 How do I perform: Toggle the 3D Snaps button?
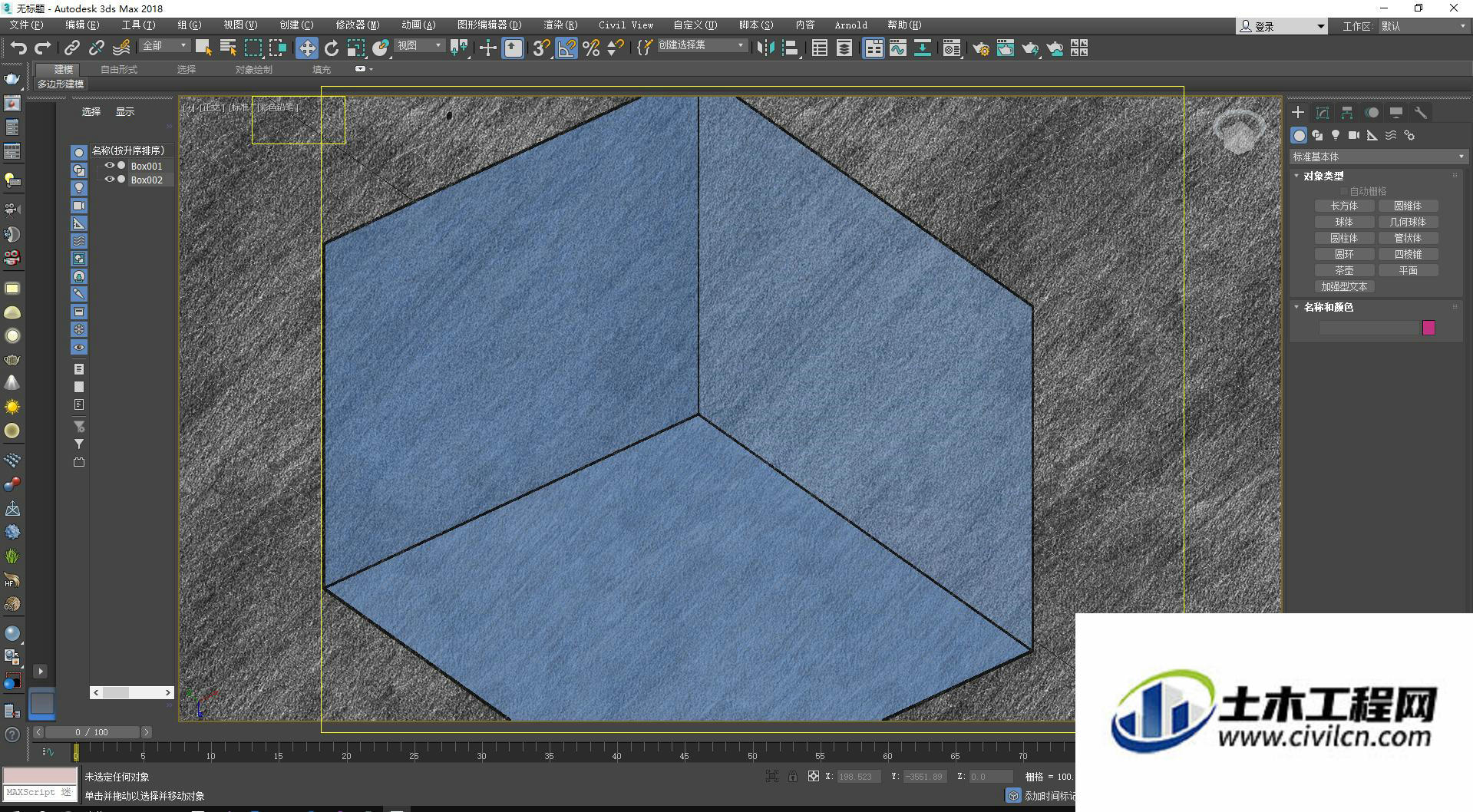point(541,48)
